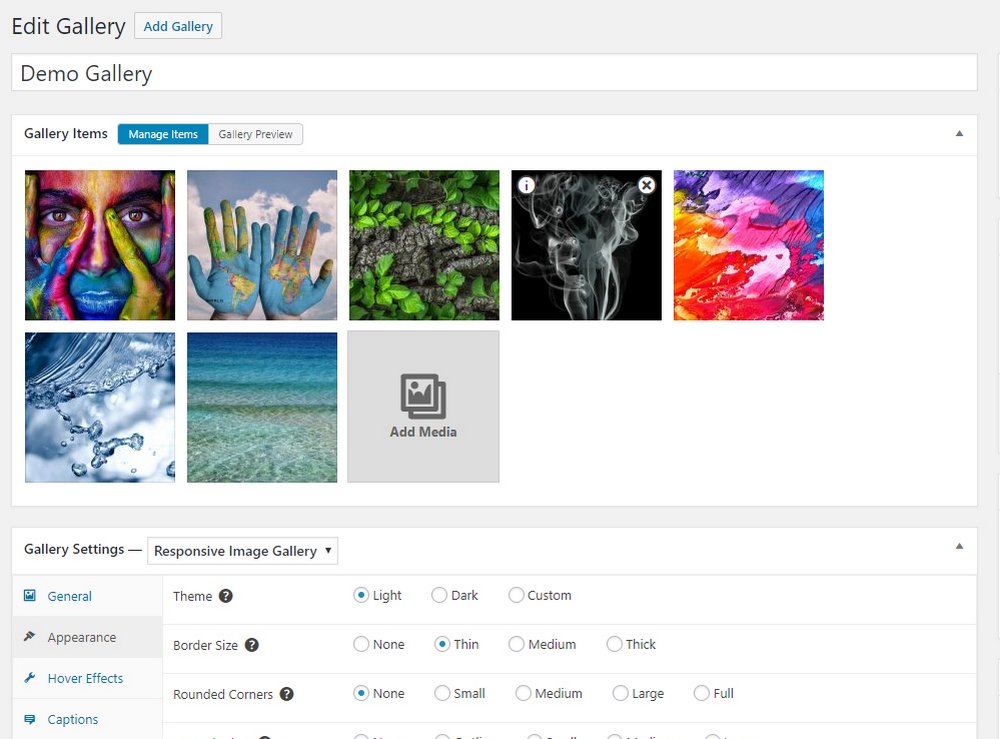
Task: Select the painted face thumbnail
Action: 100,245
